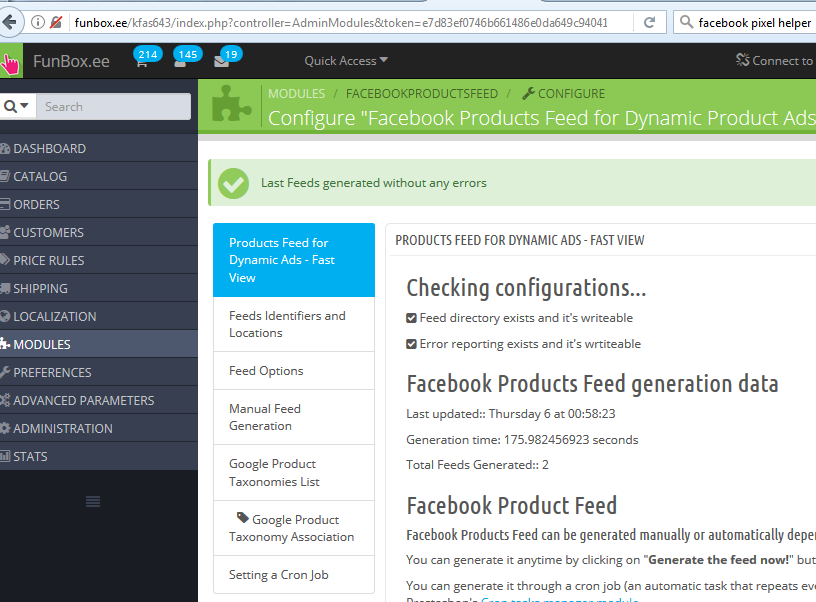Open the CUSTOMERS menu

[99, 232]
